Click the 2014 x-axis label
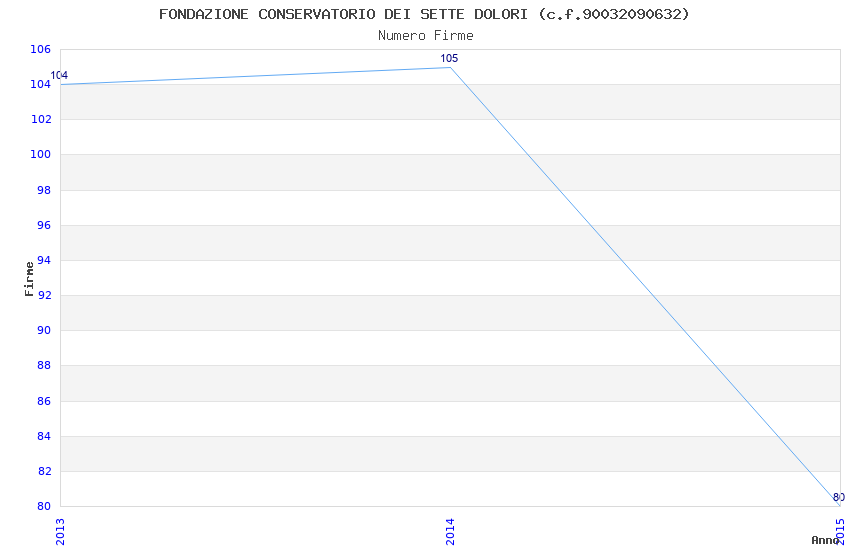The height and width of the screenshot is (550, 850). point(450,532)
